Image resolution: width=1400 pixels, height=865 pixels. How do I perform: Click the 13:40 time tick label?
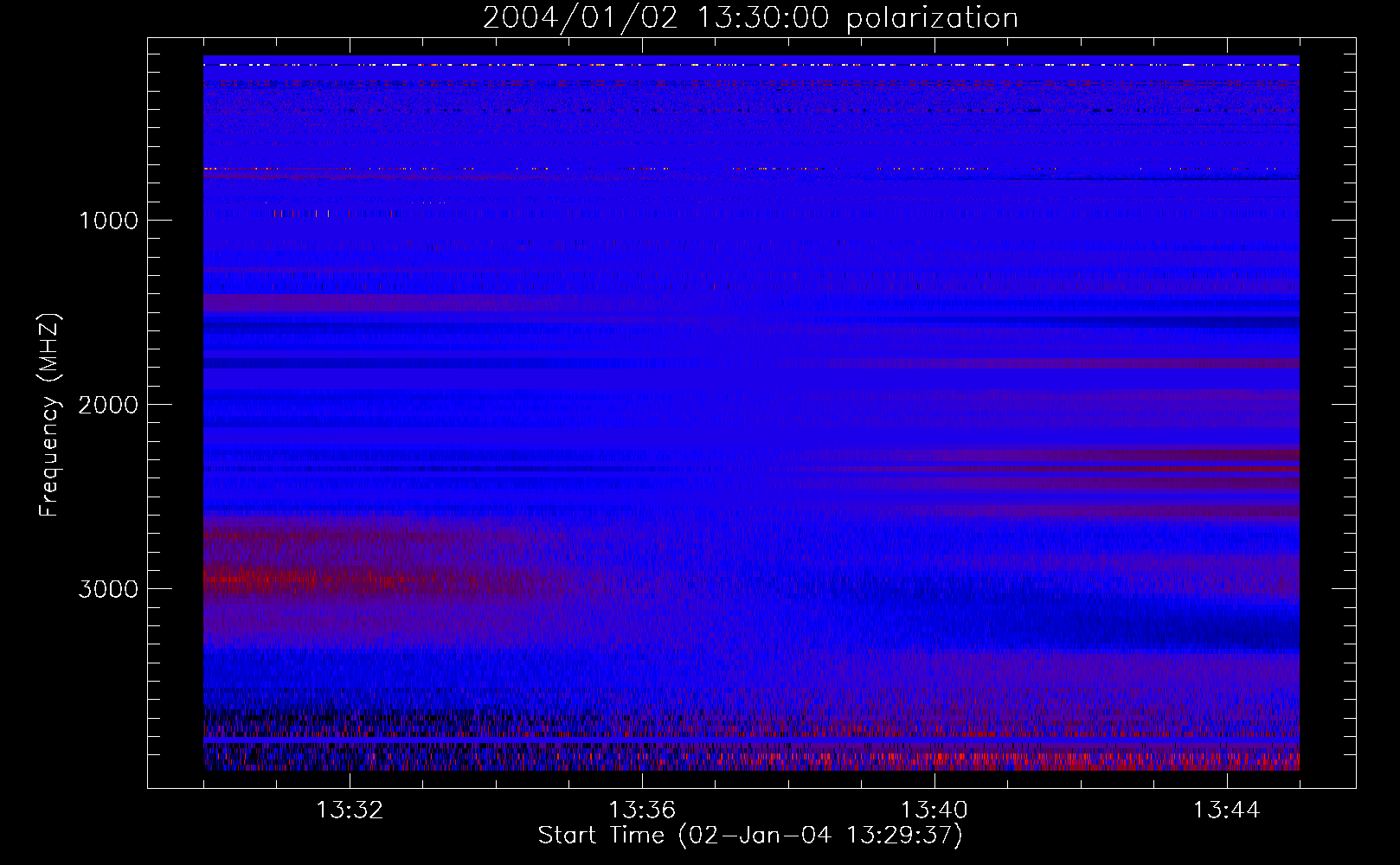pyautogui.click(x=934, y=811)
